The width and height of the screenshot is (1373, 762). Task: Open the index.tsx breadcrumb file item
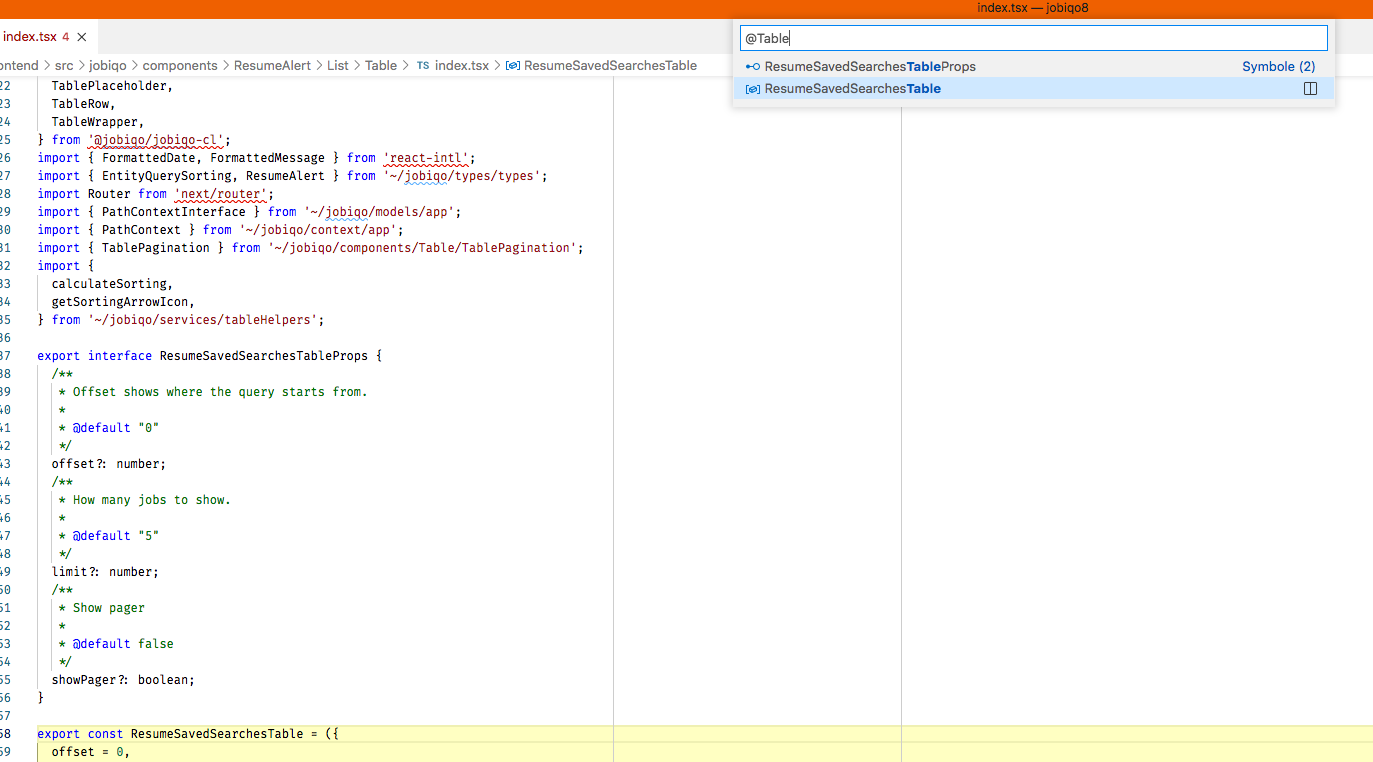(x=462, y=65)
